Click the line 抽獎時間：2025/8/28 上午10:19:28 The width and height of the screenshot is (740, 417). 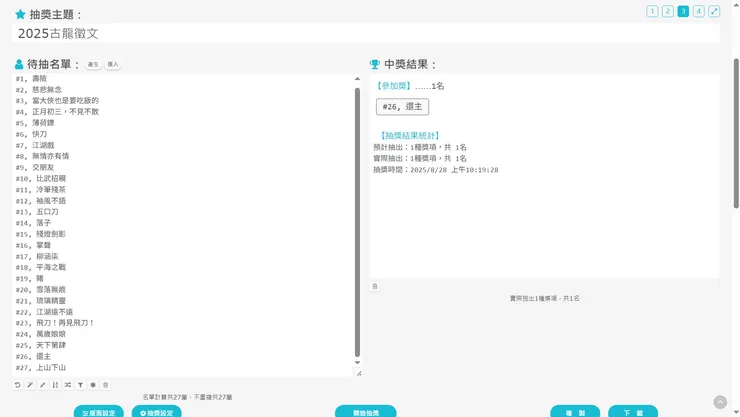click(x=436, y=170)
